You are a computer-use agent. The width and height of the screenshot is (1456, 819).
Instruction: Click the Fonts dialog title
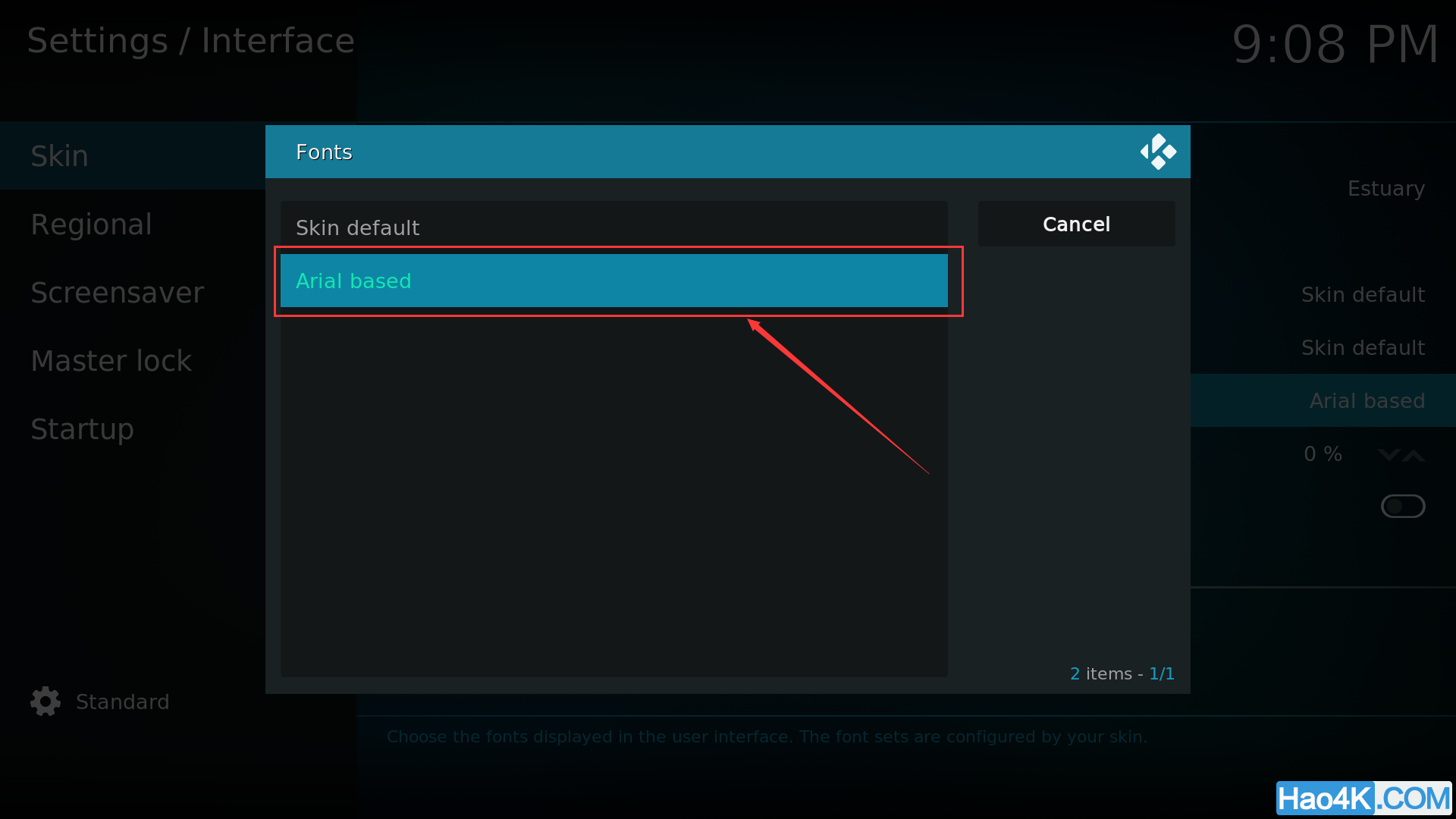324,152
